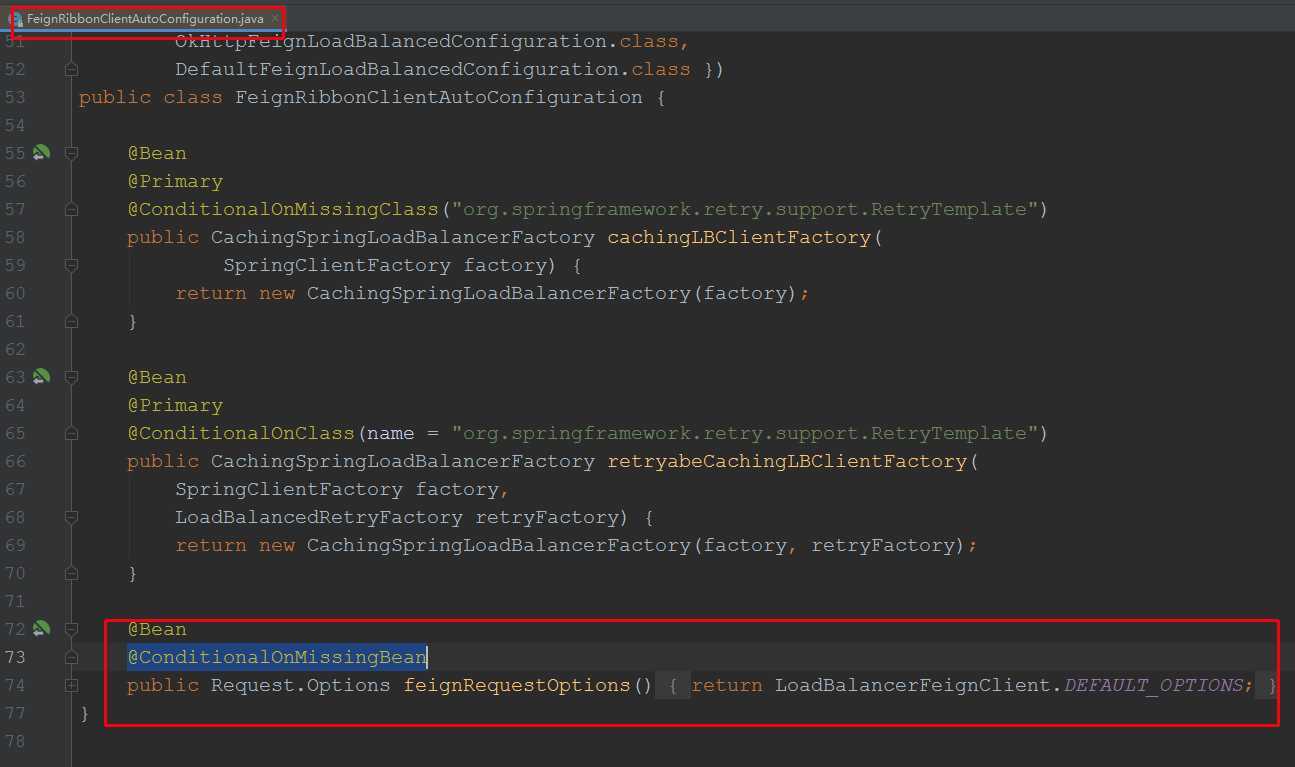Collapse the fold marker on line 55

(71, 153)
